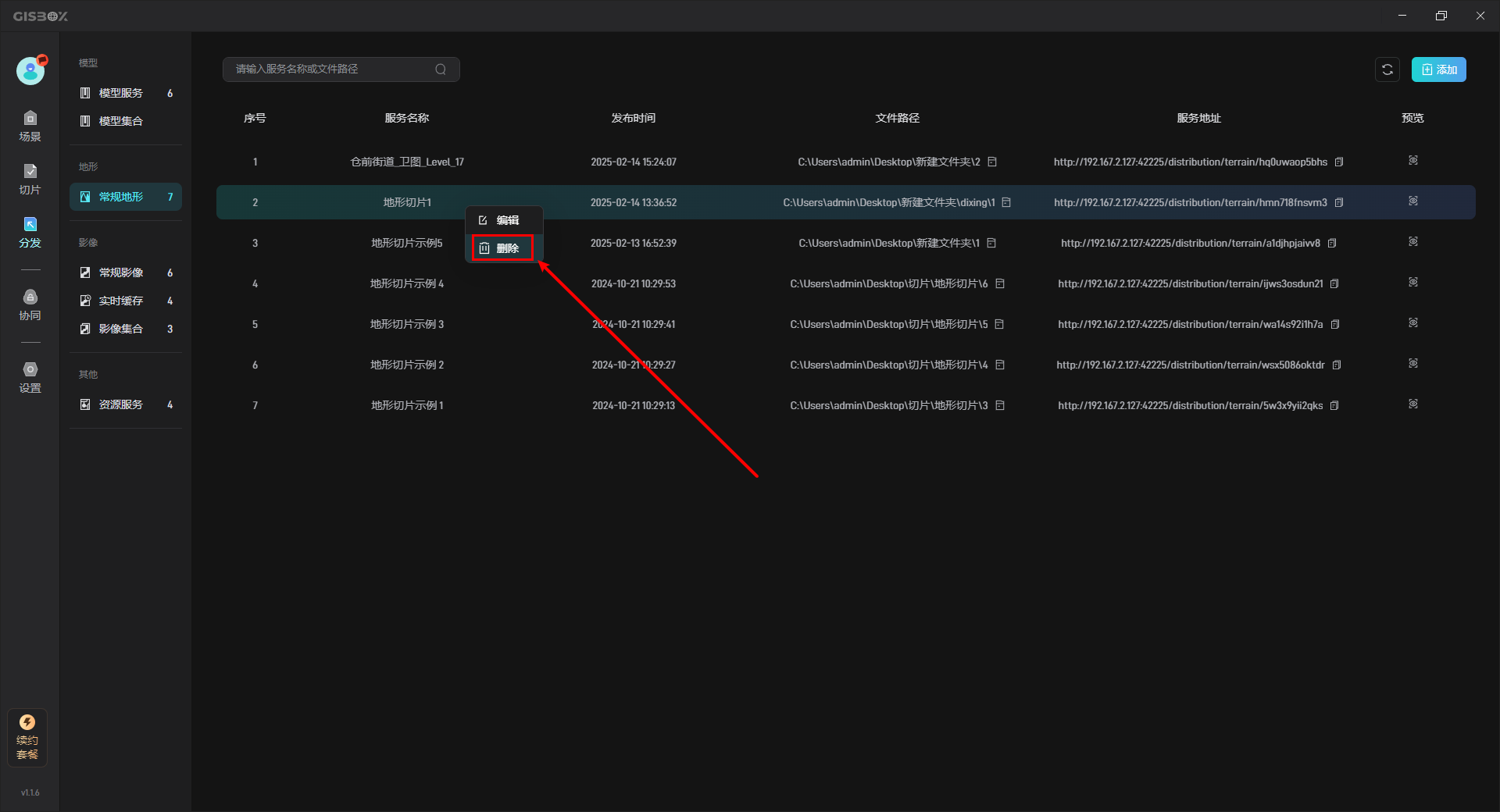Open 模型服务 list
The image size is (1500, 812).
pos(126,93)
